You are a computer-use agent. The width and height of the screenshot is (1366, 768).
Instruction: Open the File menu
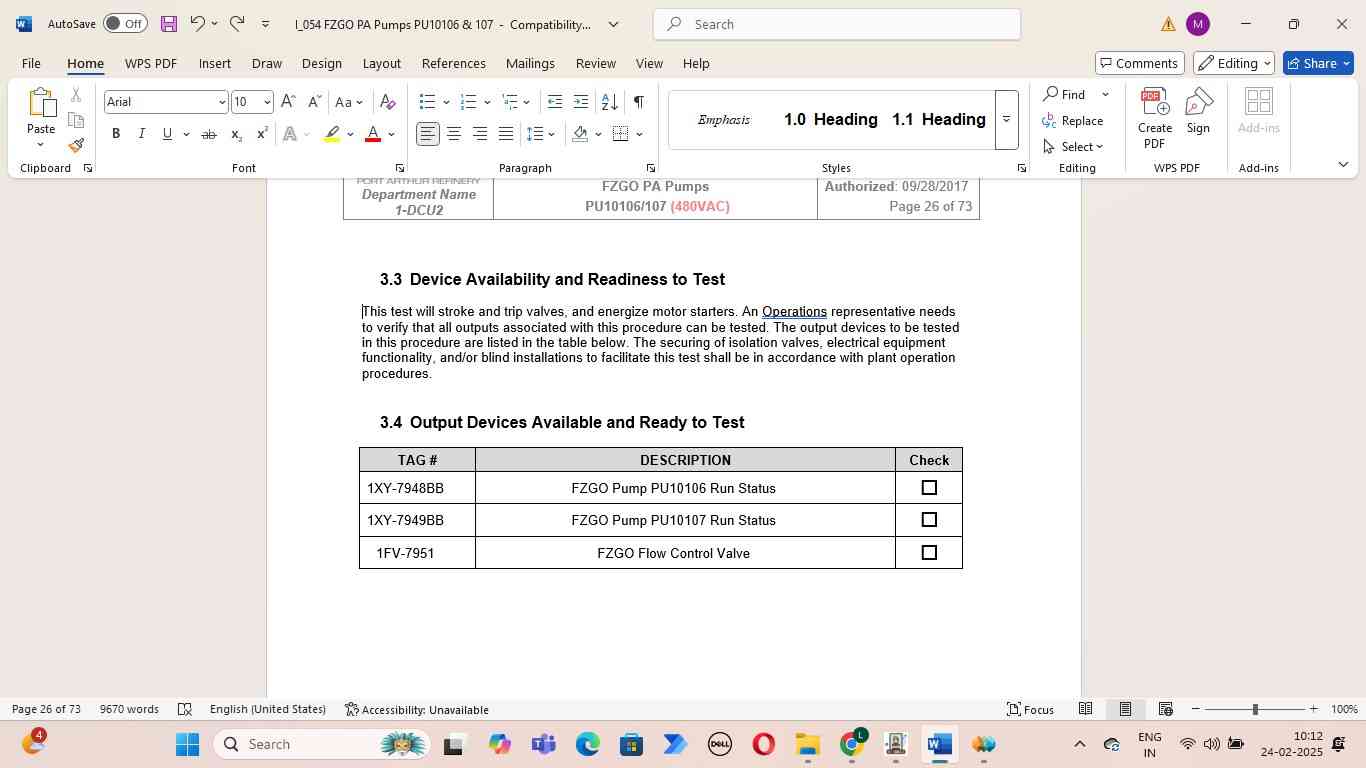click(x=31, y=63)
